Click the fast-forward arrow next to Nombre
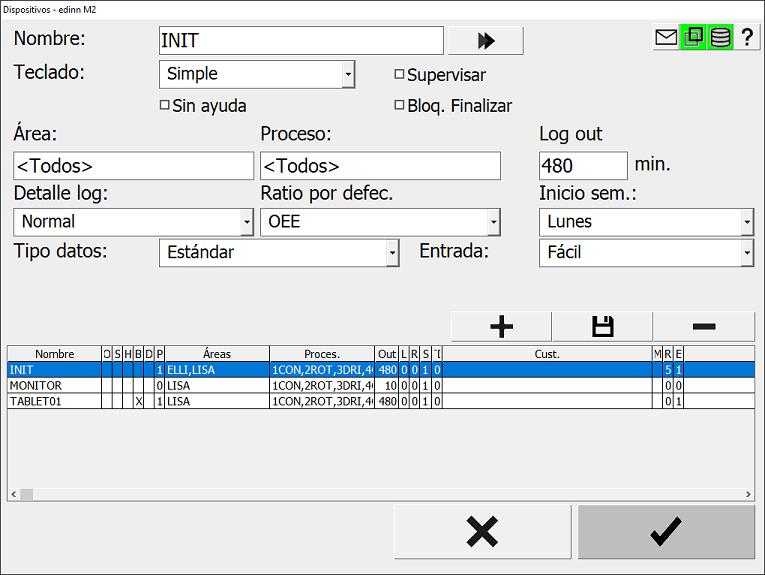 [x=485, y=40]
